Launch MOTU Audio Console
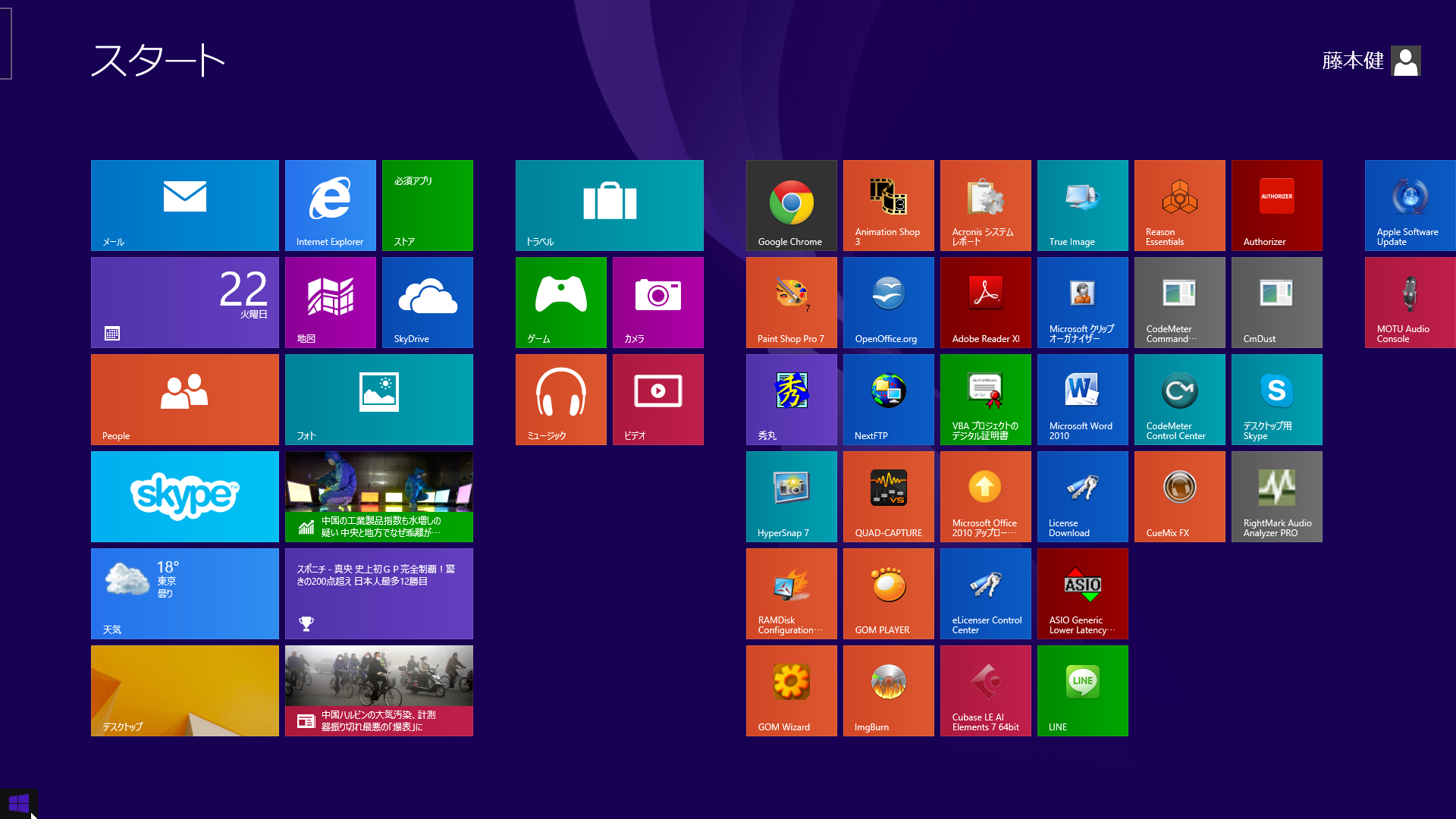1456x819 pixels. (x=1410, y=303)
